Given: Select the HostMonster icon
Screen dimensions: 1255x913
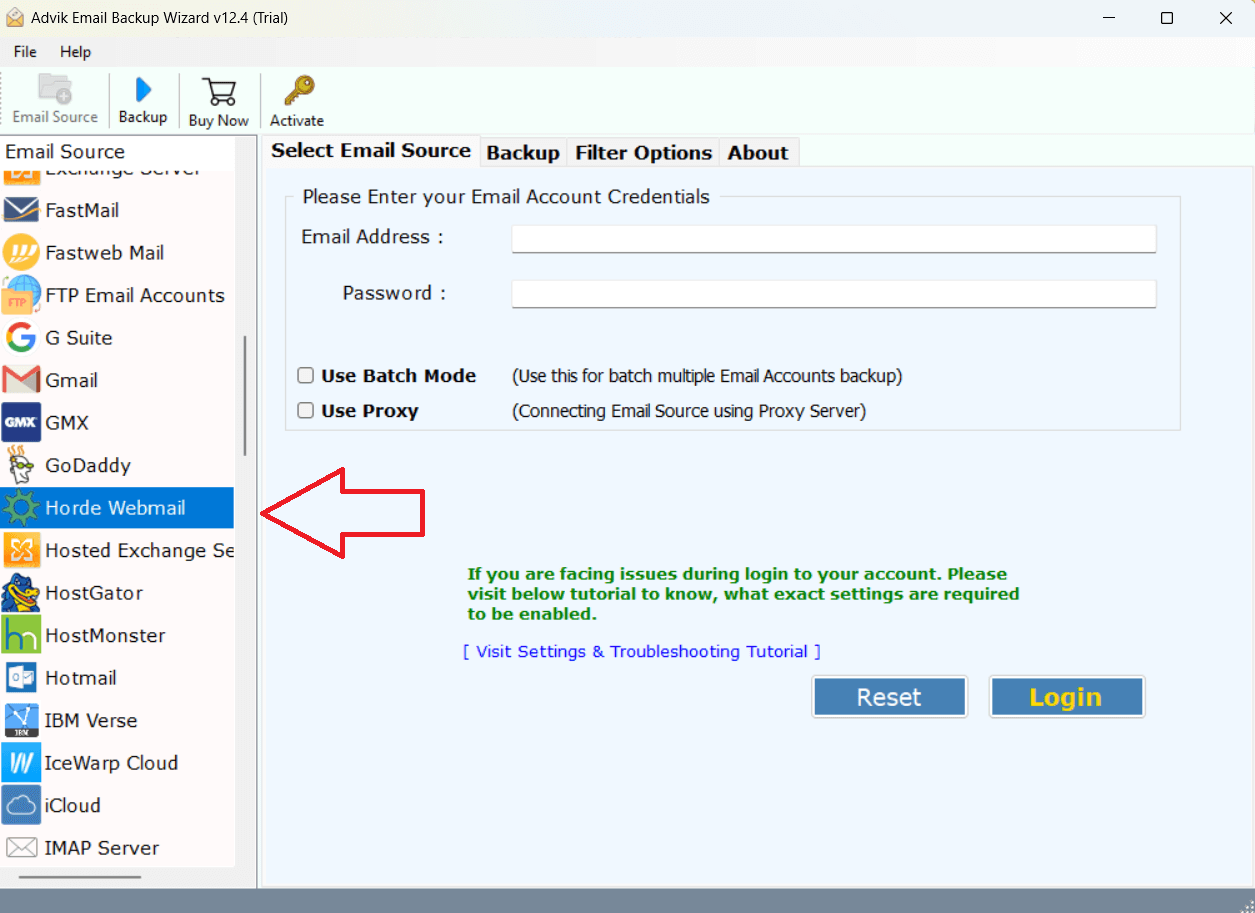Looking at the screenshot, I should 21,635.
